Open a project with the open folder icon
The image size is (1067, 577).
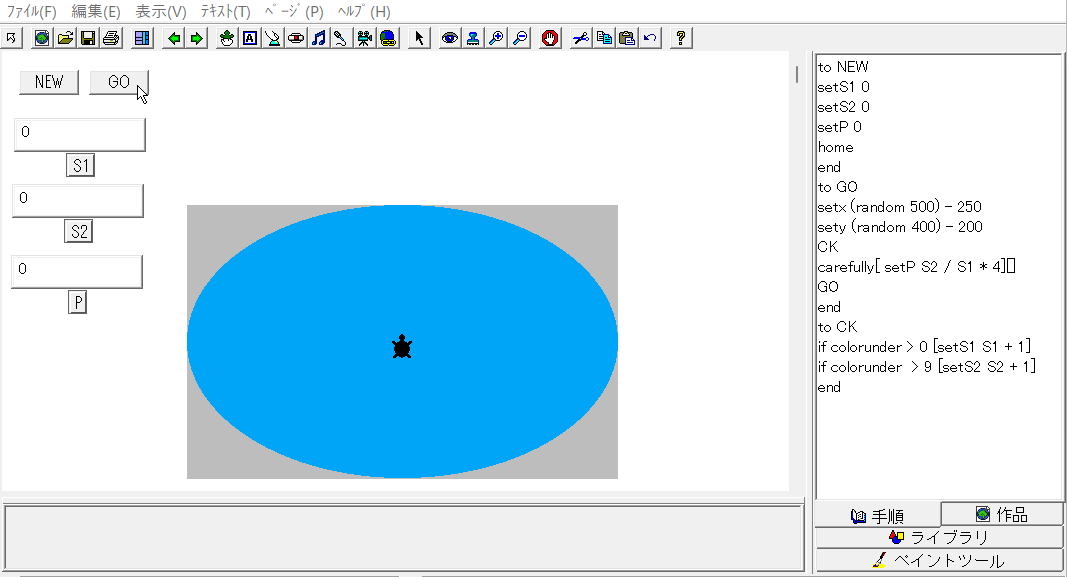coord(65,38)
